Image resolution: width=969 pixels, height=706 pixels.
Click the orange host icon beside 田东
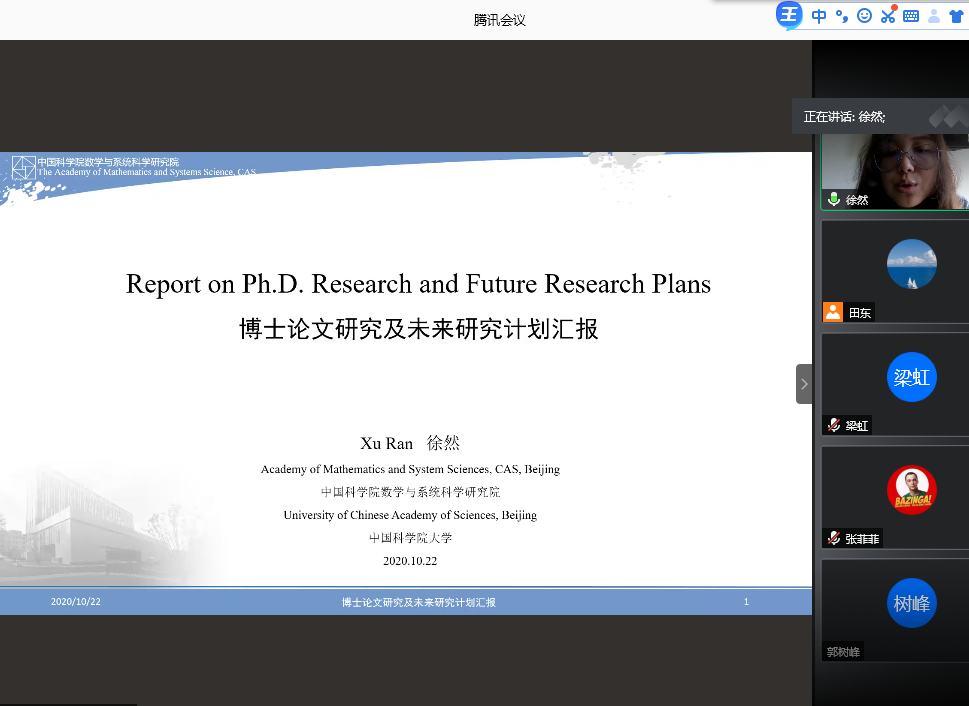[833, 312]
